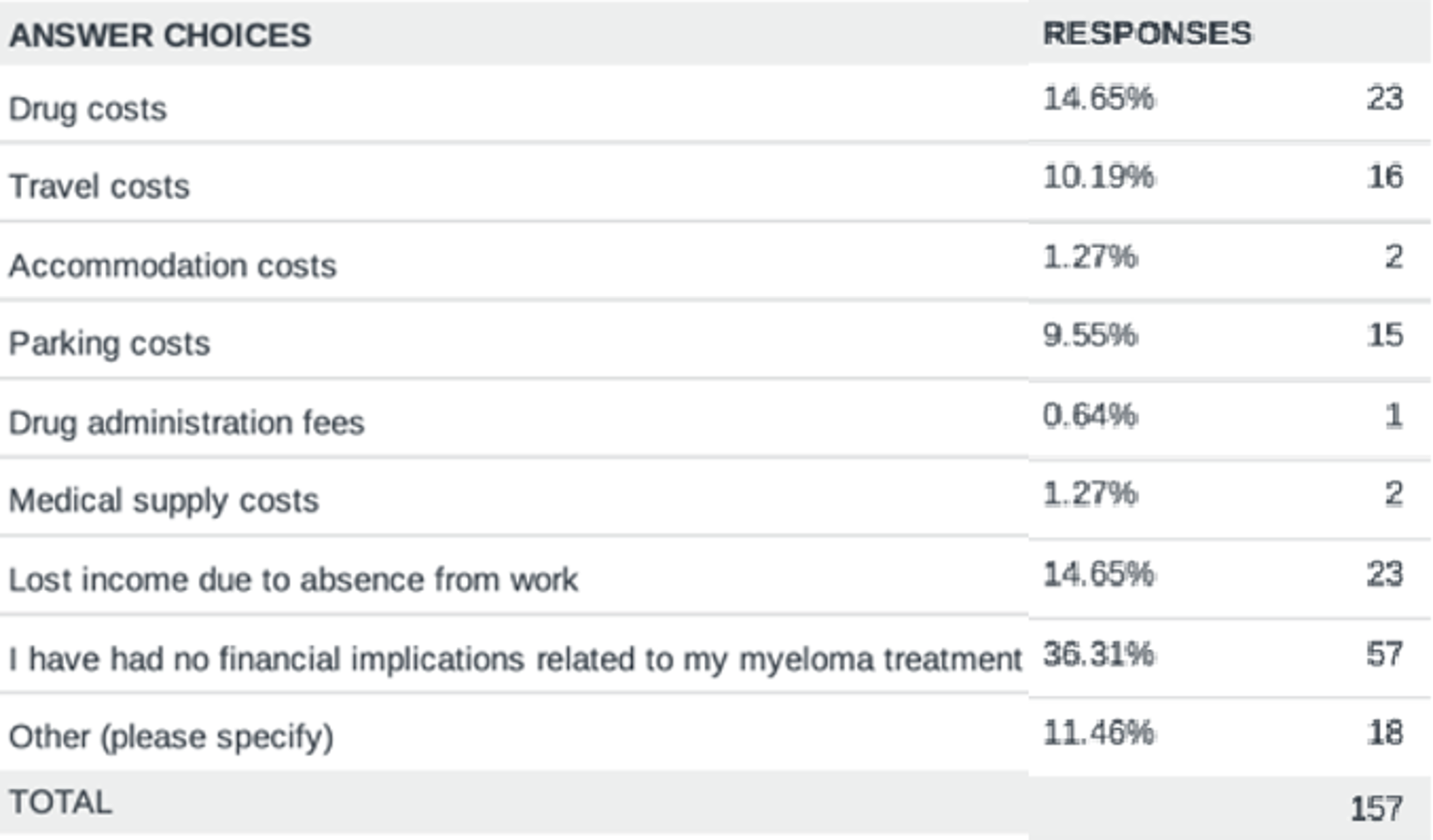Select the Travel costs answer choice
The height and width of the screenshot is (840, 1433).
99,187
